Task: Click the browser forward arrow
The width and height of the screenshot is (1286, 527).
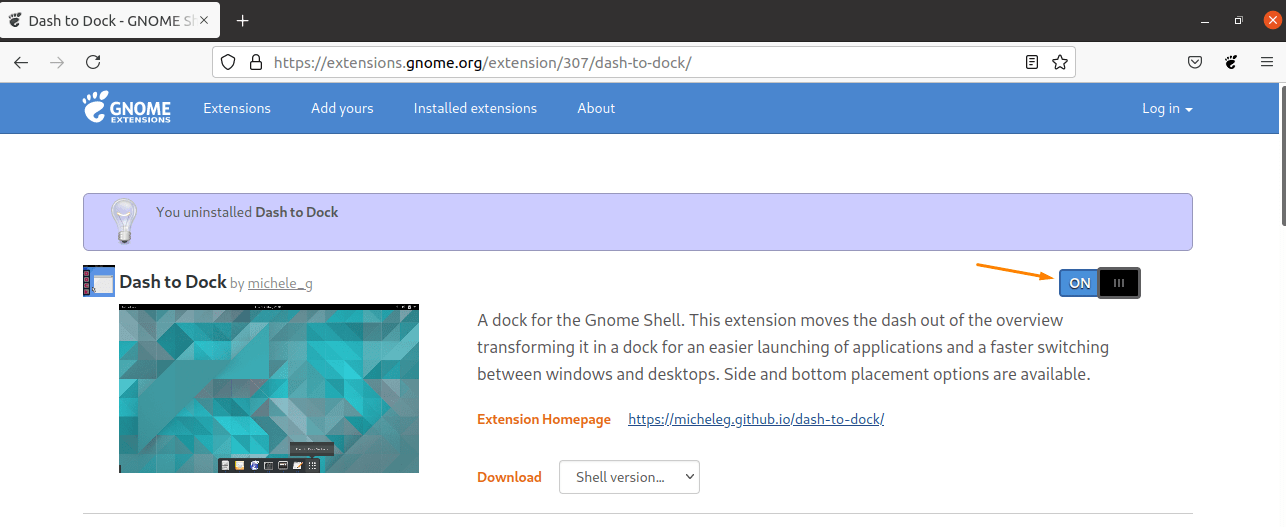Action: (x=57, y=62)
